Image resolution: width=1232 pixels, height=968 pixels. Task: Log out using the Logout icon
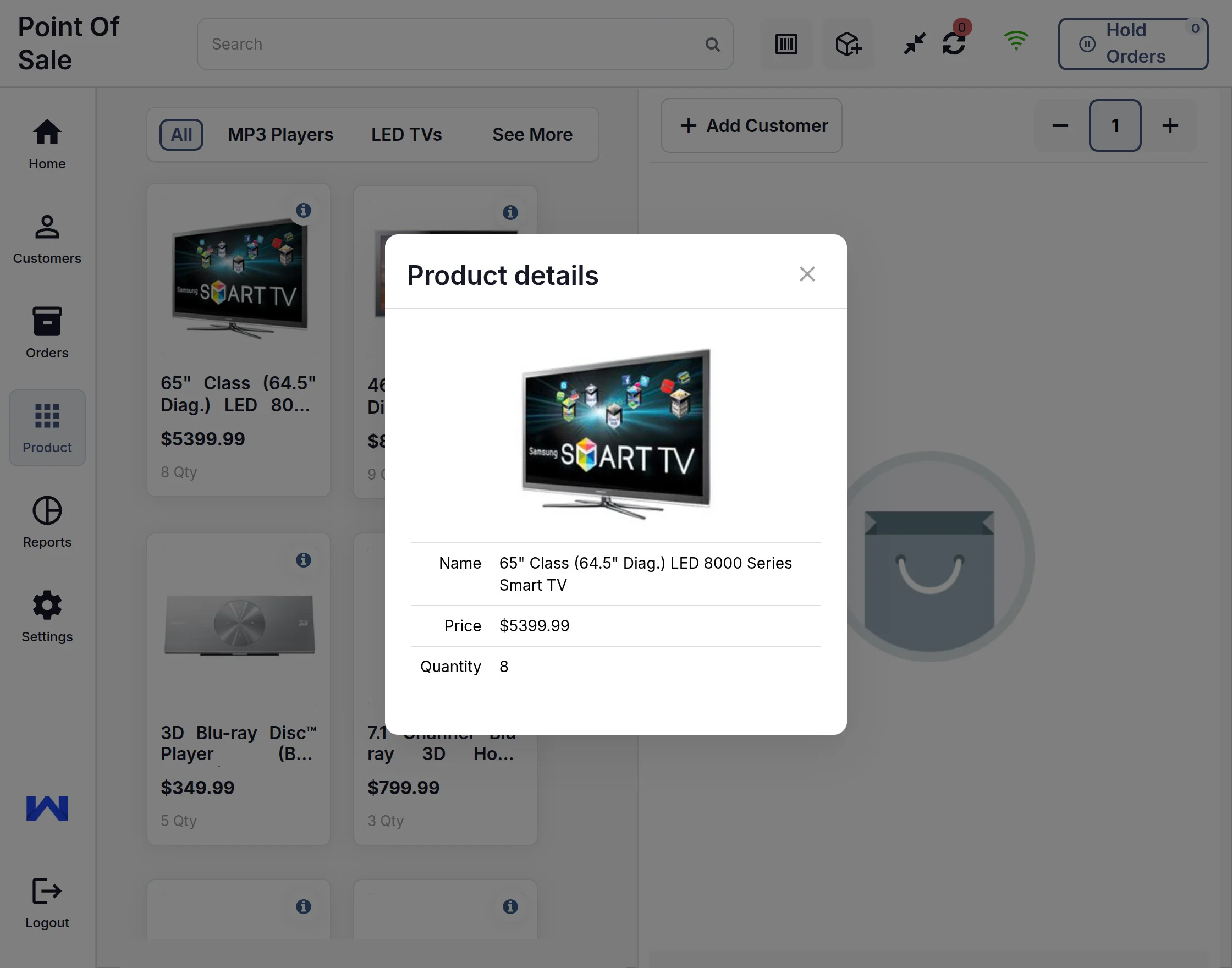[x=47, y=901]
